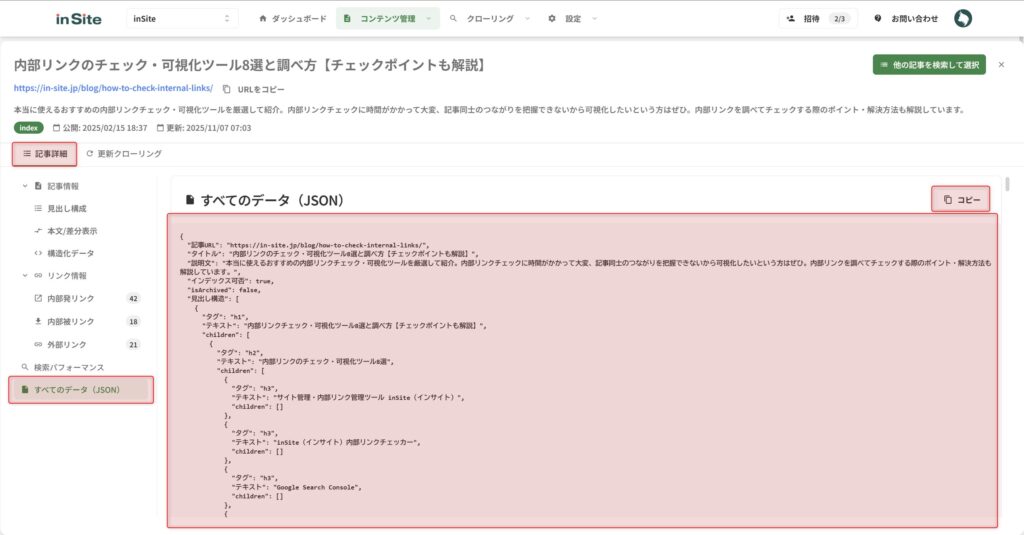Screen dimensions: 1024x535
Task: Click the search icon beside クローリング
Action: click(453, 19)
